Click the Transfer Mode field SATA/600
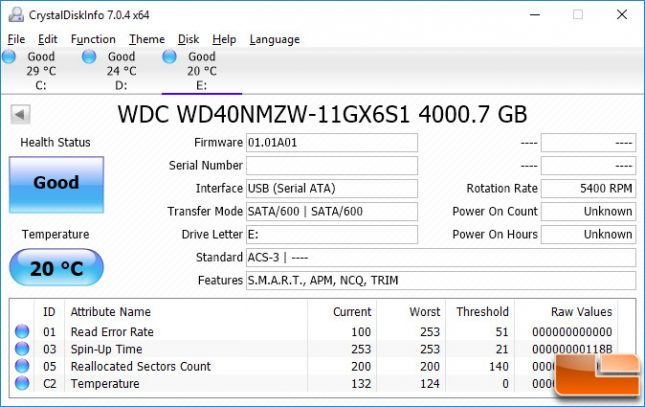Image resolution: width=645 pixels, height=407 pixels. [332, 212]
